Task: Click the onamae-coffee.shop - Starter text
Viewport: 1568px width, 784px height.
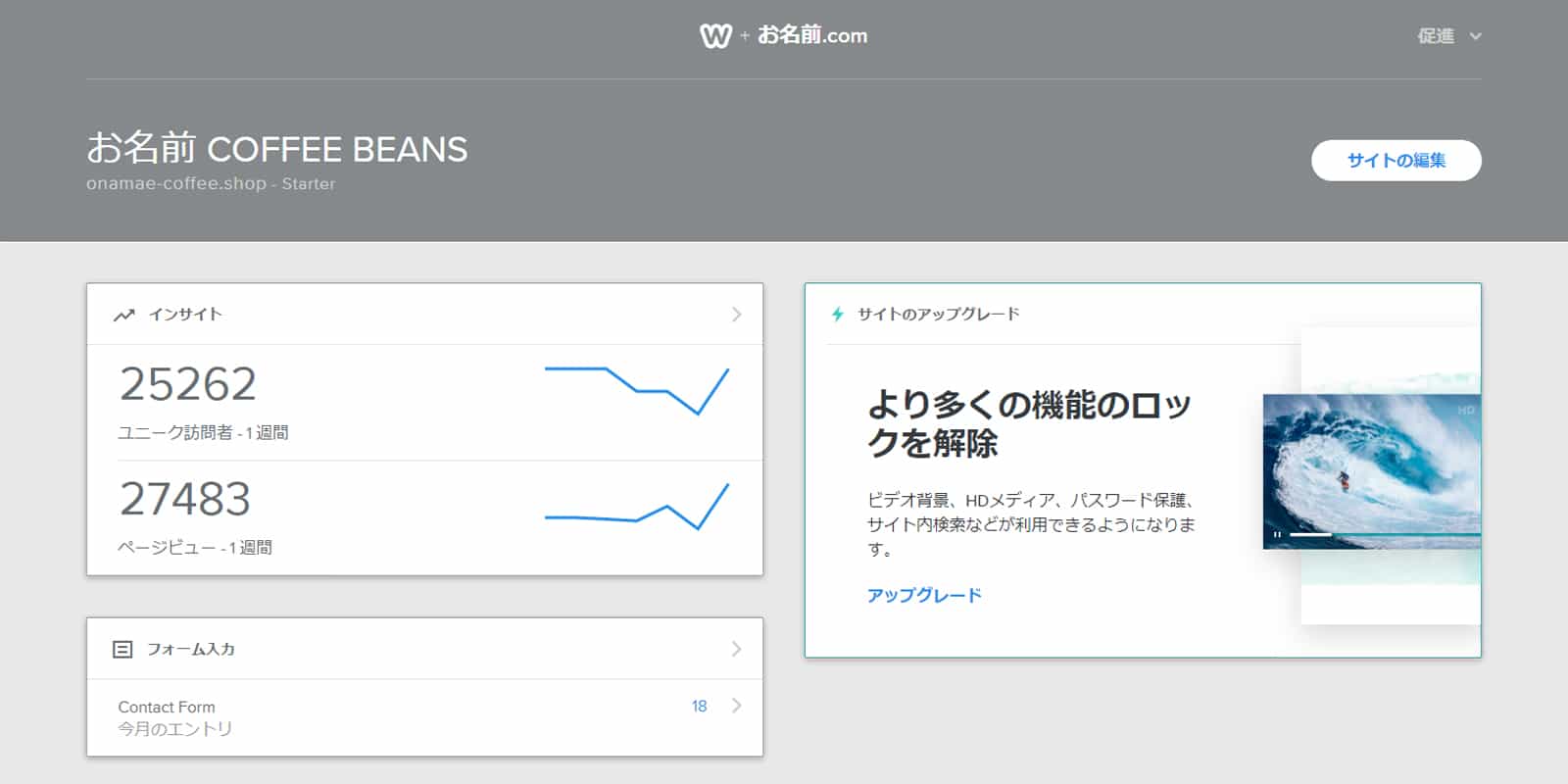Action: tap(211, 183)
